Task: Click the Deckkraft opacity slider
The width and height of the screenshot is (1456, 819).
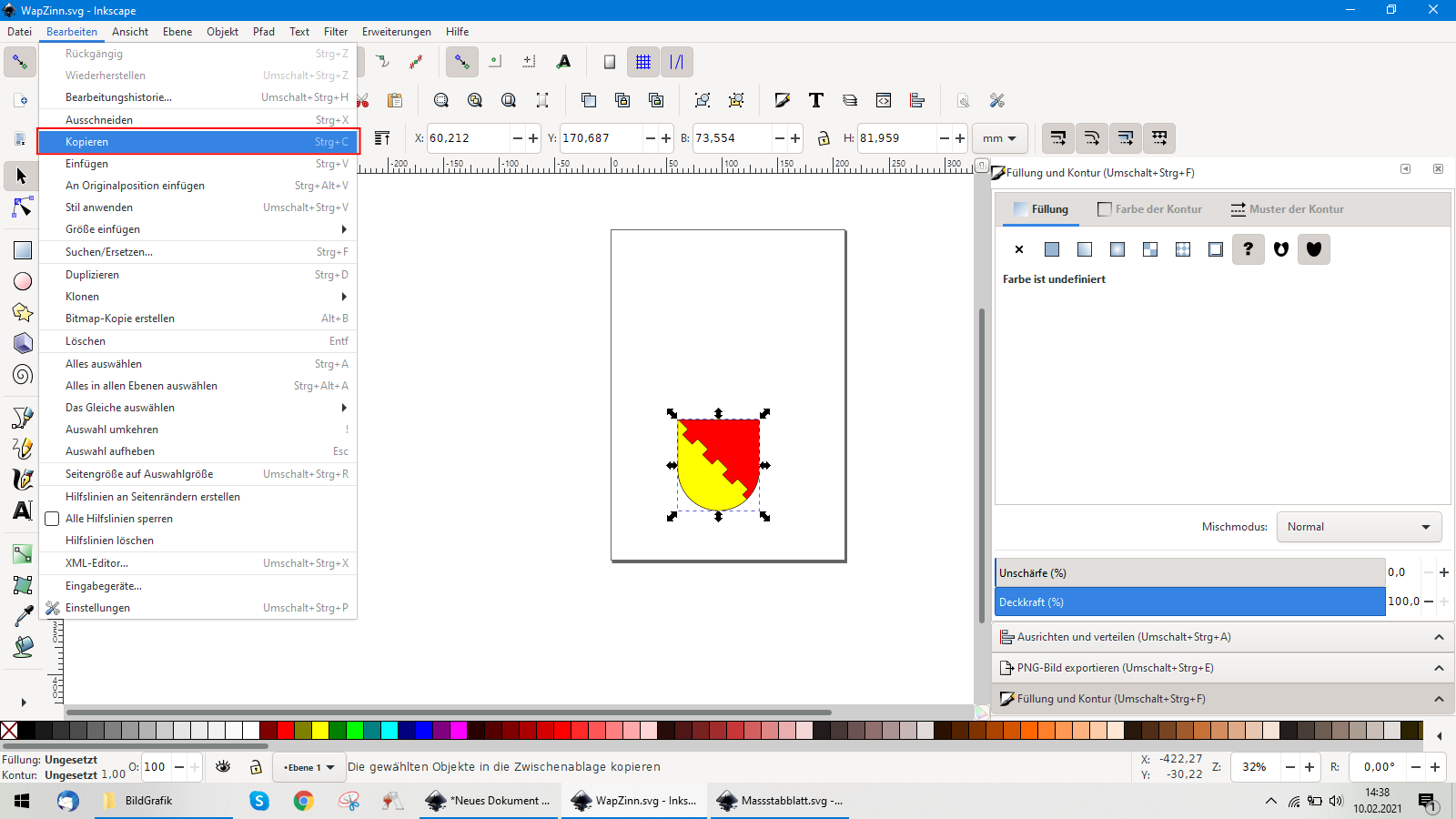Action: tap(1189, 602)
